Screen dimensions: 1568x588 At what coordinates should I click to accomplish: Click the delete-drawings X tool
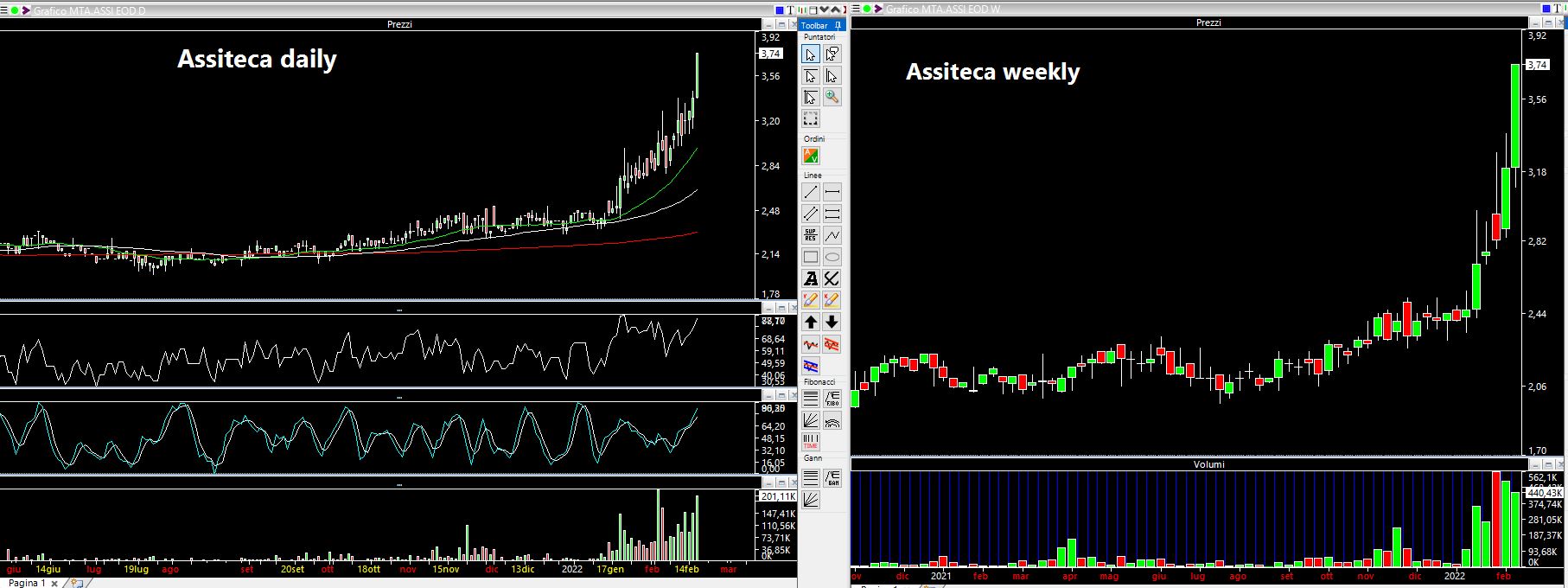(x=832, y=278)
